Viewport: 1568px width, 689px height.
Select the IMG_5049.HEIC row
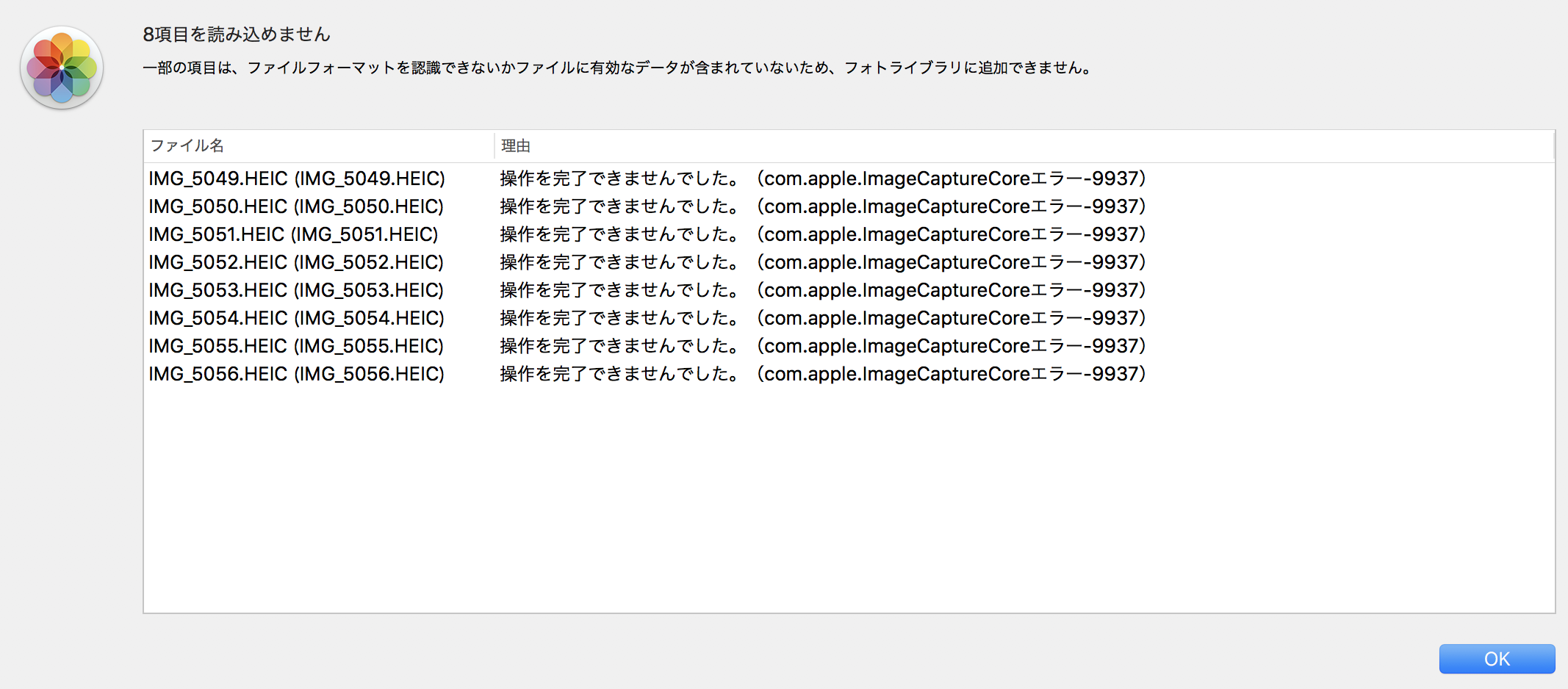tap(297, 178)
